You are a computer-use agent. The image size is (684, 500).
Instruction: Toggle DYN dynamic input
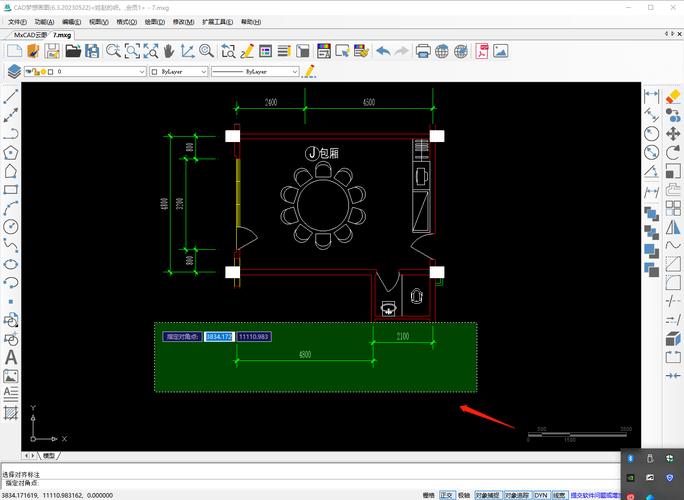[x=540, y=494]
